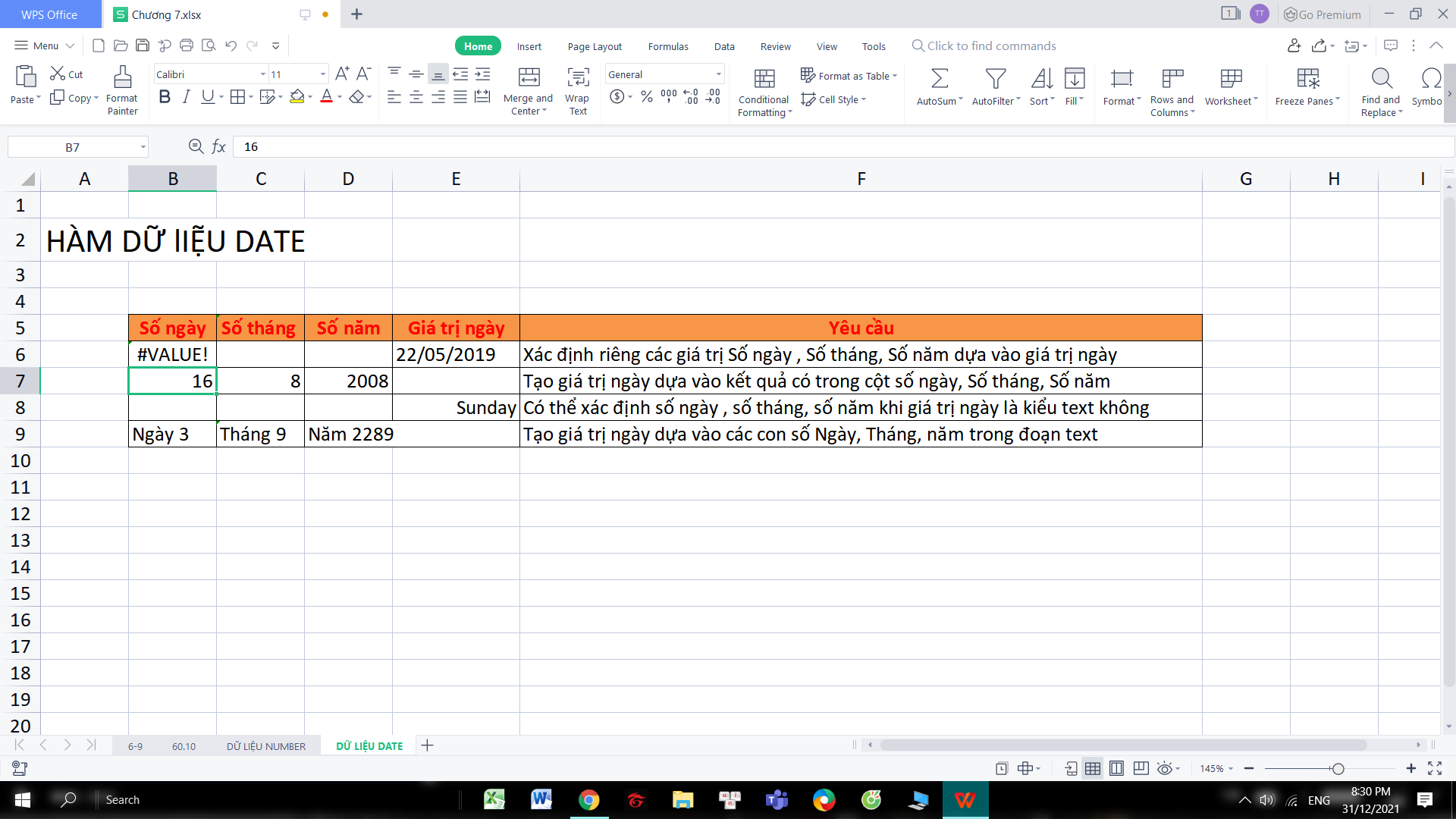Image resolution: width=1456 pixels, height=819 pixels.
Task: Toggle bold formatting
Action: point(165,97)
